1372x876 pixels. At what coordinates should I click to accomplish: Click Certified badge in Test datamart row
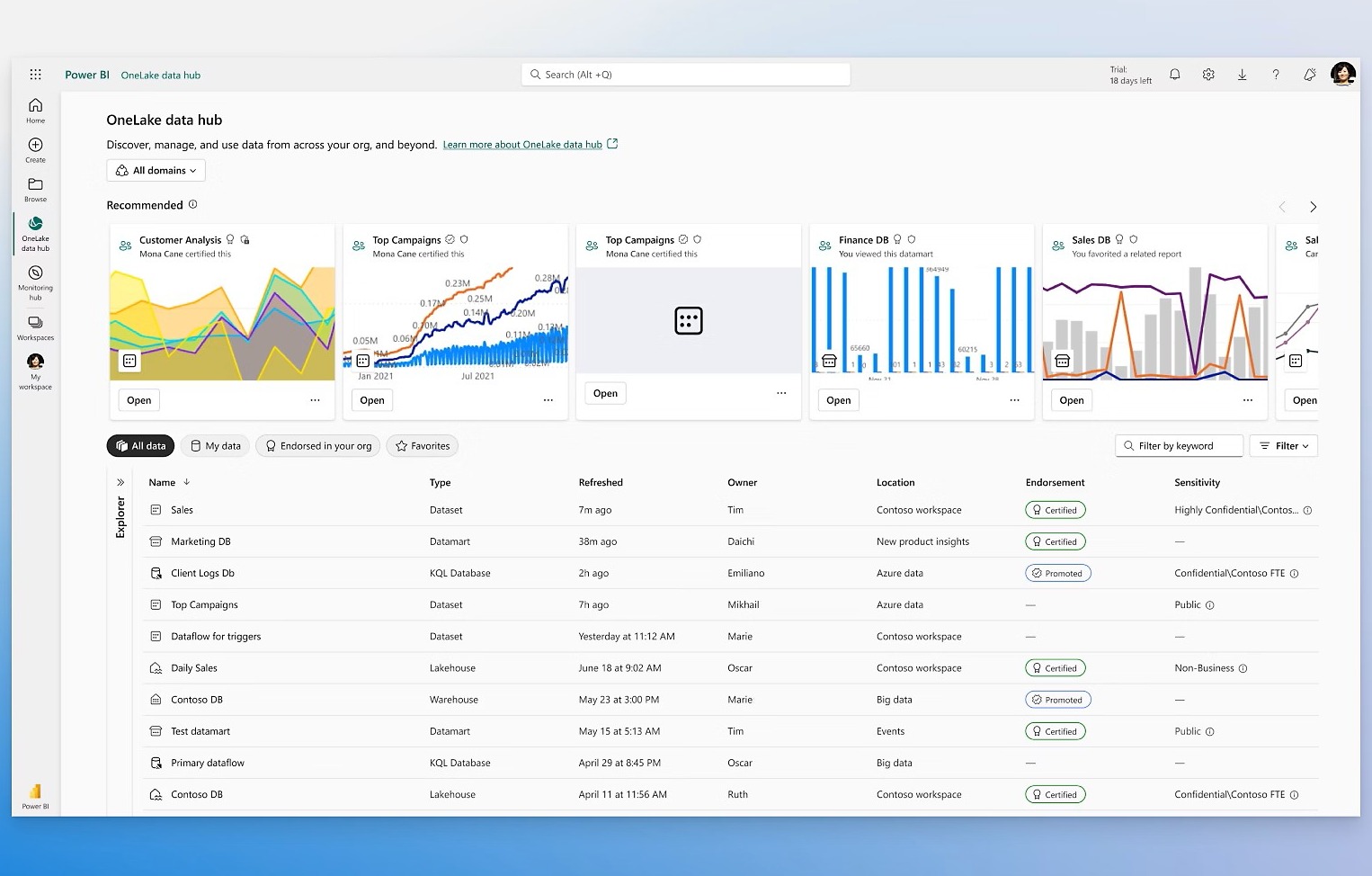(x=1056, y=731)
